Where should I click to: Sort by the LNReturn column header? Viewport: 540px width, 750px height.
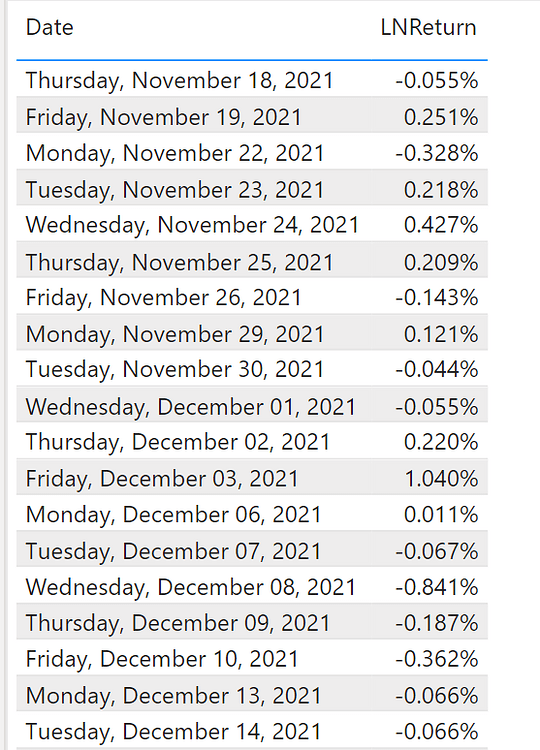coord(428,27)
